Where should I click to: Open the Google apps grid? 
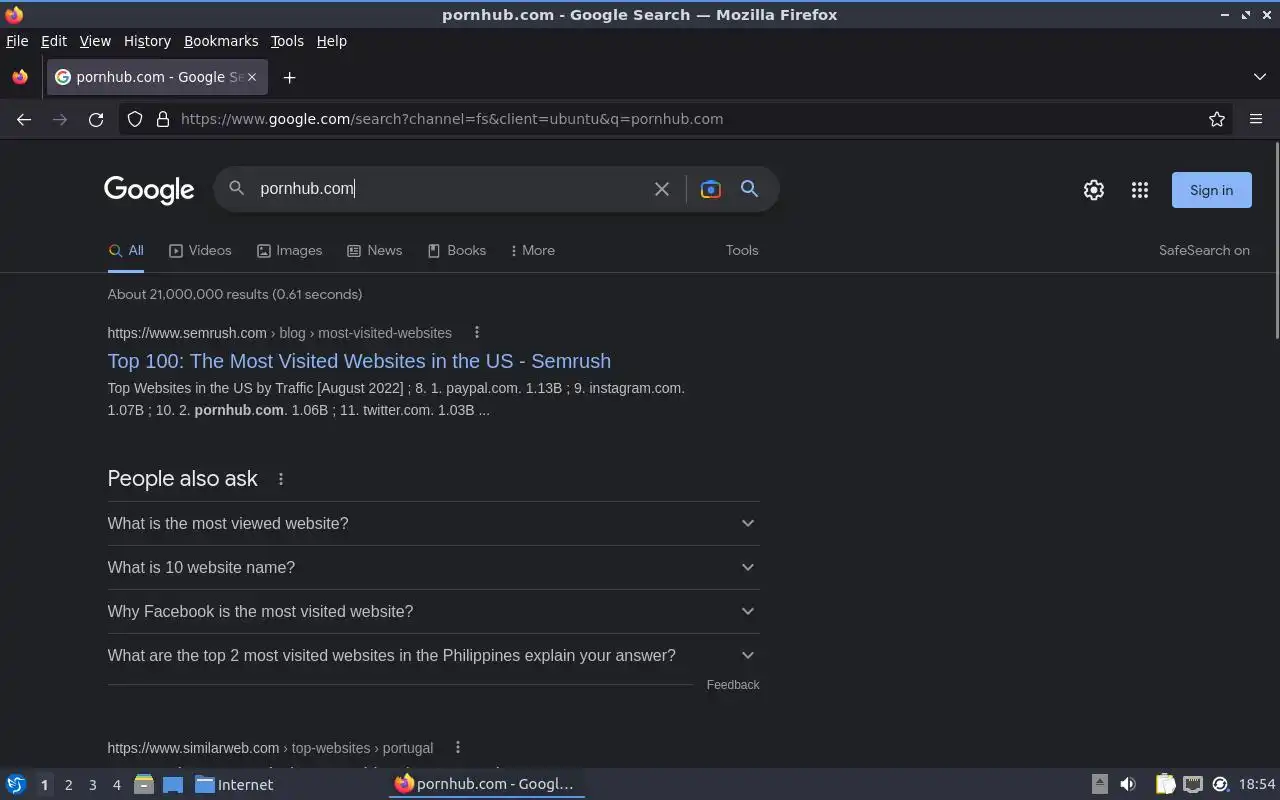pyautogui.click(x=1139, y=190)
